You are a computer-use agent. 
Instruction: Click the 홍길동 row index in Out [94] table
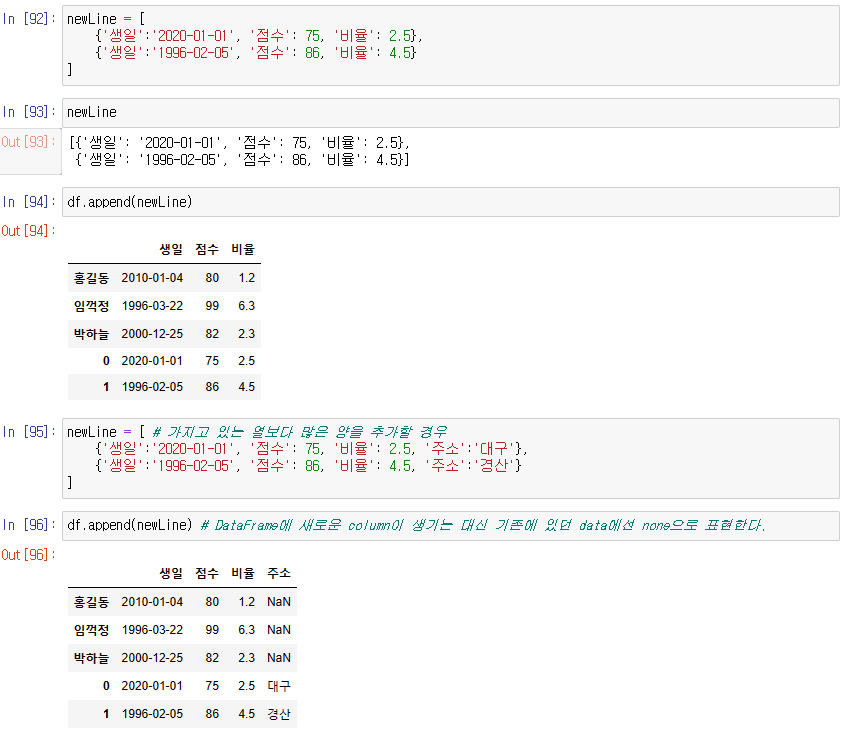pyautogui.click(x=92, y=278)
